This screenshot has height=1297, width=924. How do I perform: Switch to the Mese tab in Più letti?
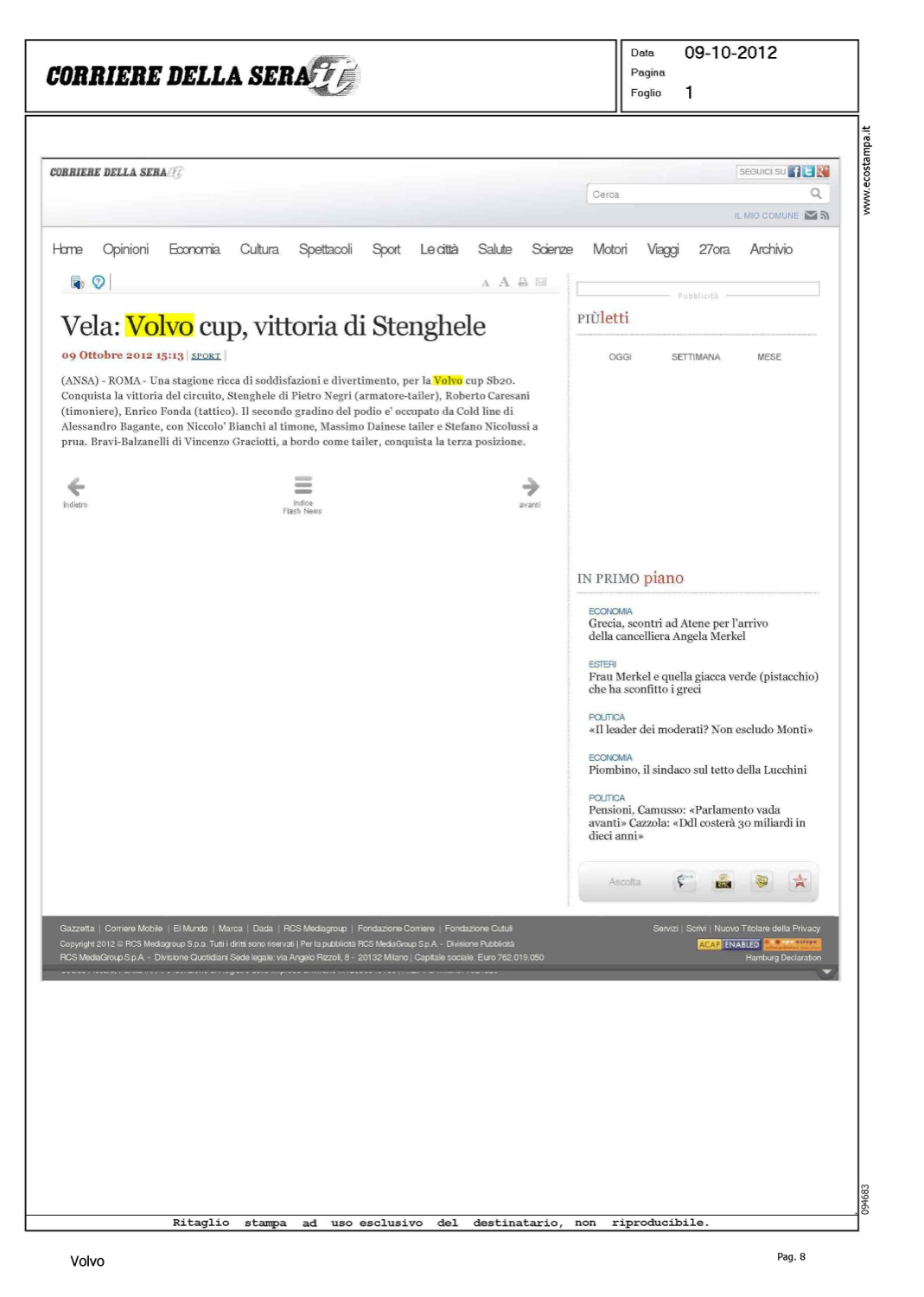point(768,357)
